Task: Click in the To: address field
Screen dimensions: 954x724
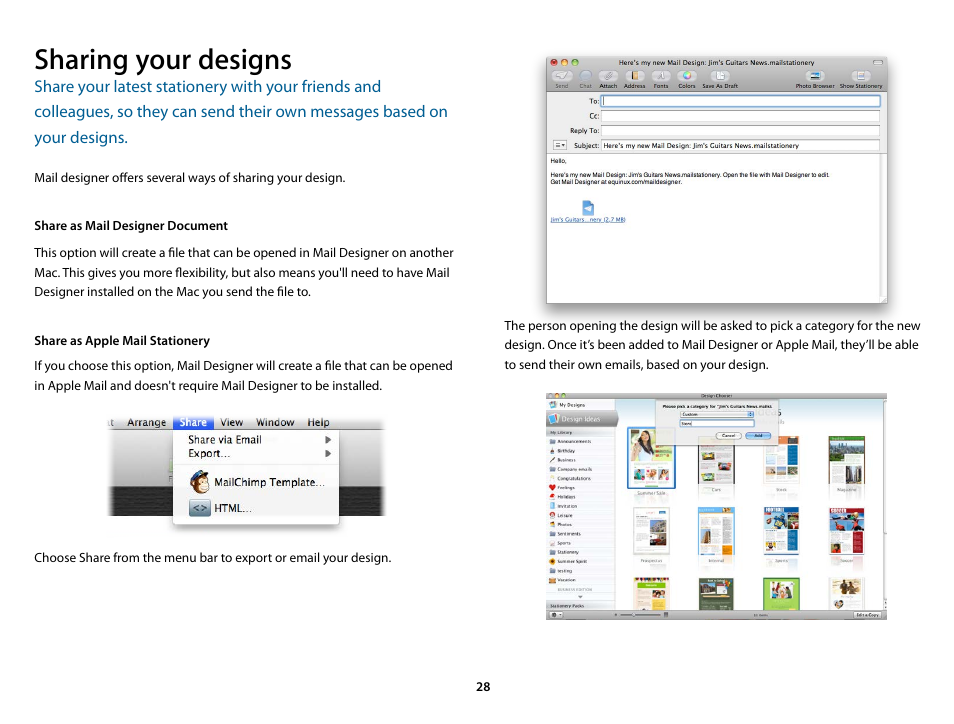Action: [740, 101]
